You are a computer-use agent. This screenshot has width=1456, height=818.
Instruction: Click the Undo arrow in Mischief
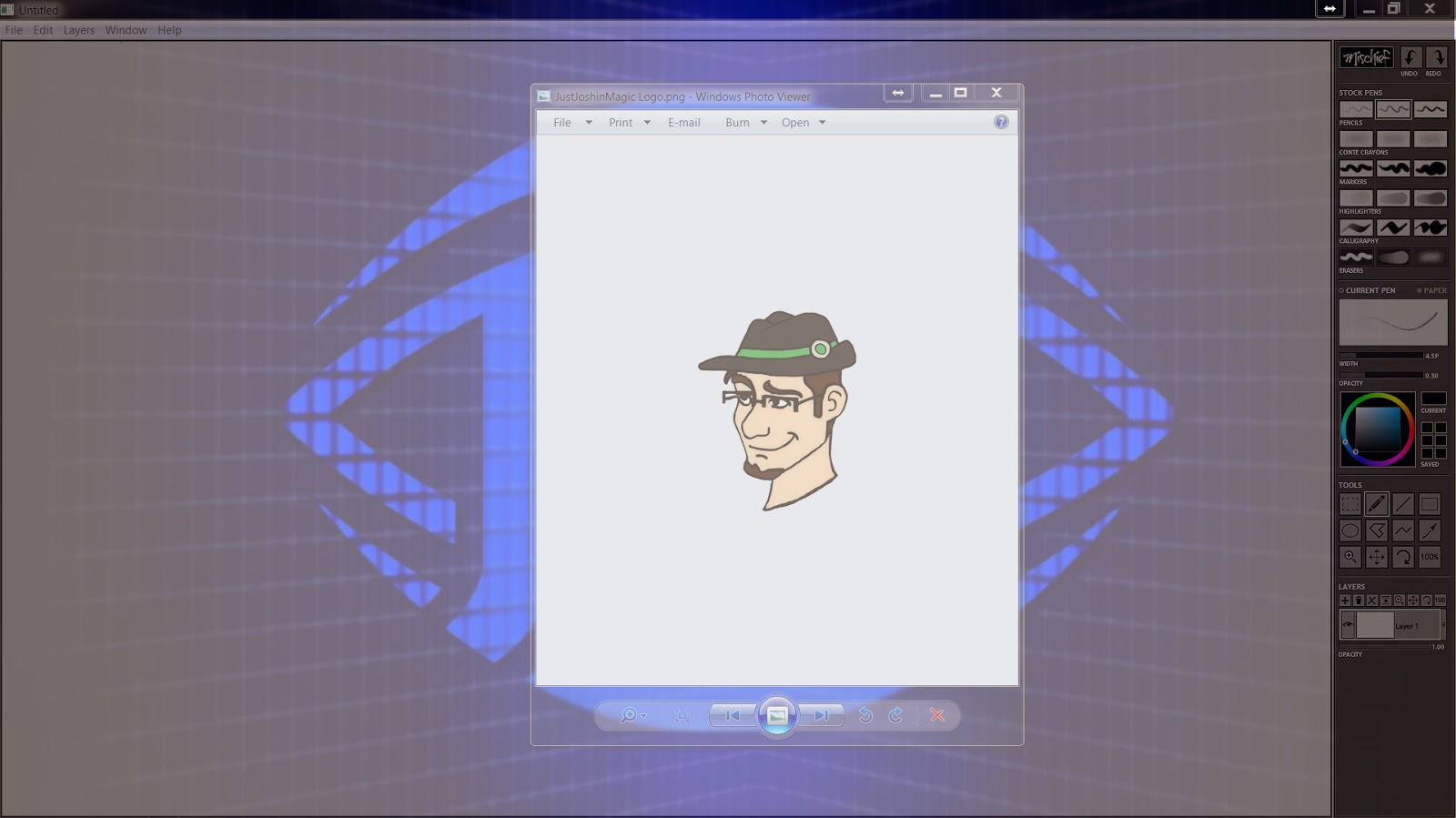1410,58
